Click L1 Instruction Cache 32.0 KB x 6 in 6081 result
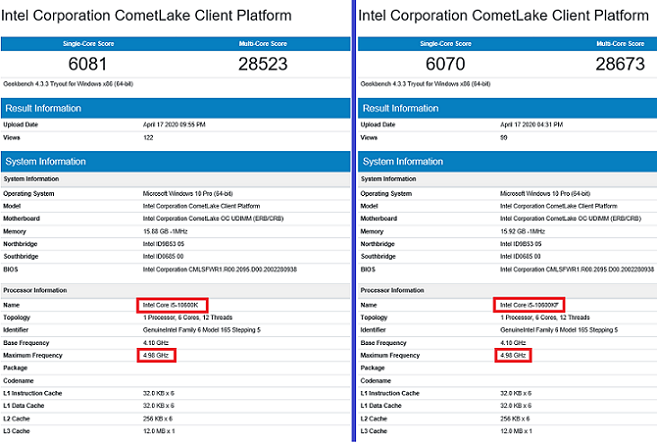 click(x=158, y=393)
